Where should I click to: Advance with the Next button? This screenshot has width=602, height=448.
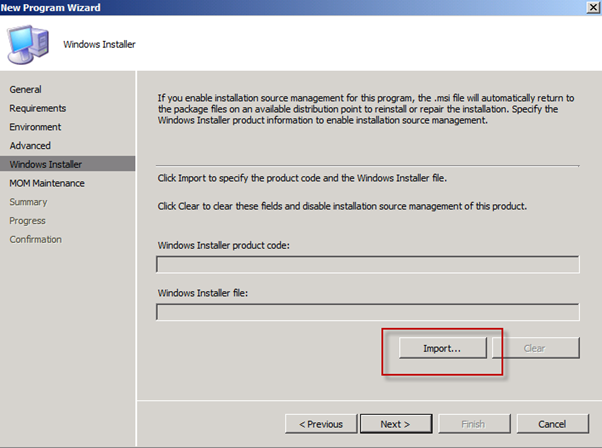point(396,424)
